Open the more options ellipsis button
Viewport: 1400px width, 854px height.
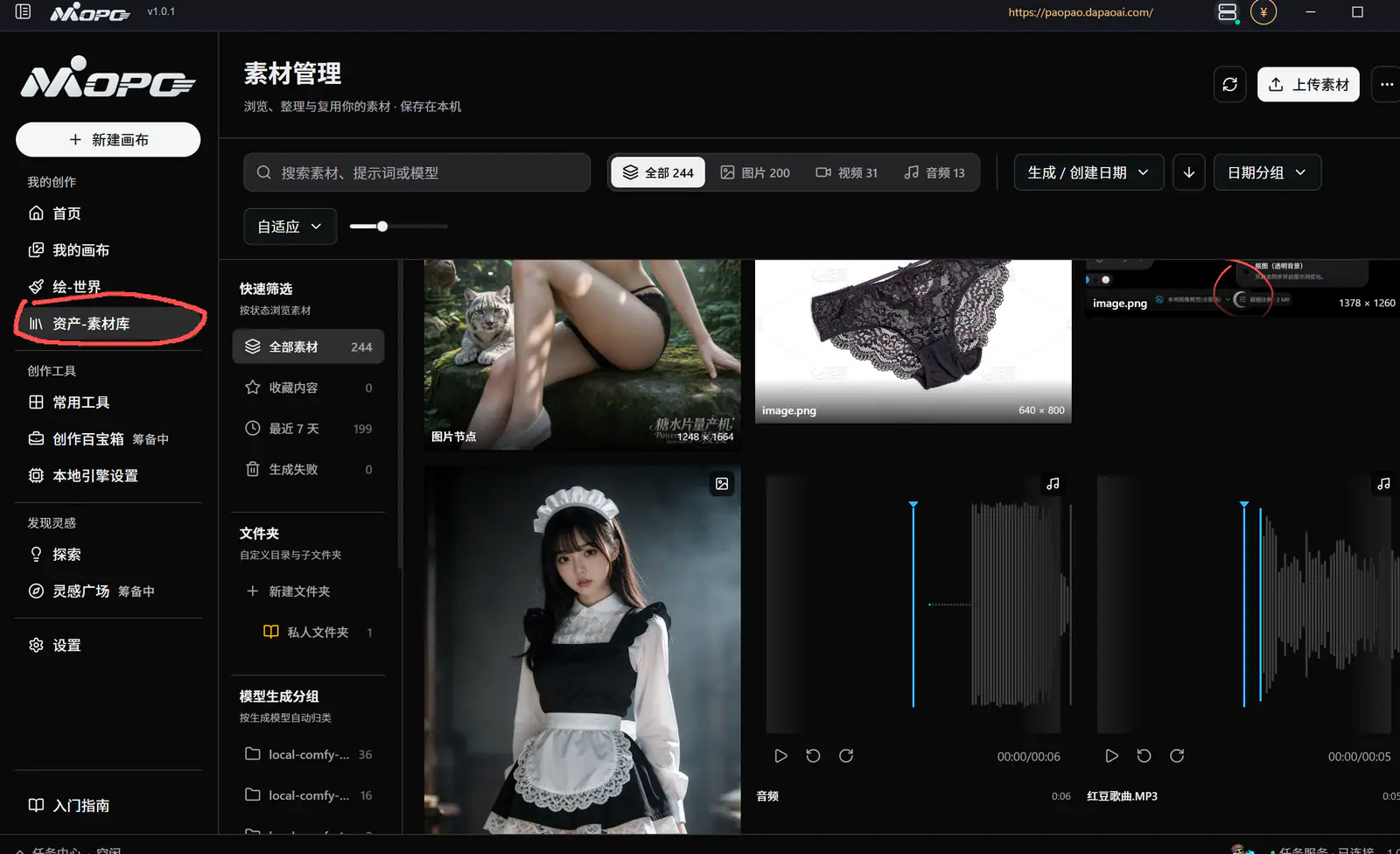pyautogui.click(x=1386, y=85)
